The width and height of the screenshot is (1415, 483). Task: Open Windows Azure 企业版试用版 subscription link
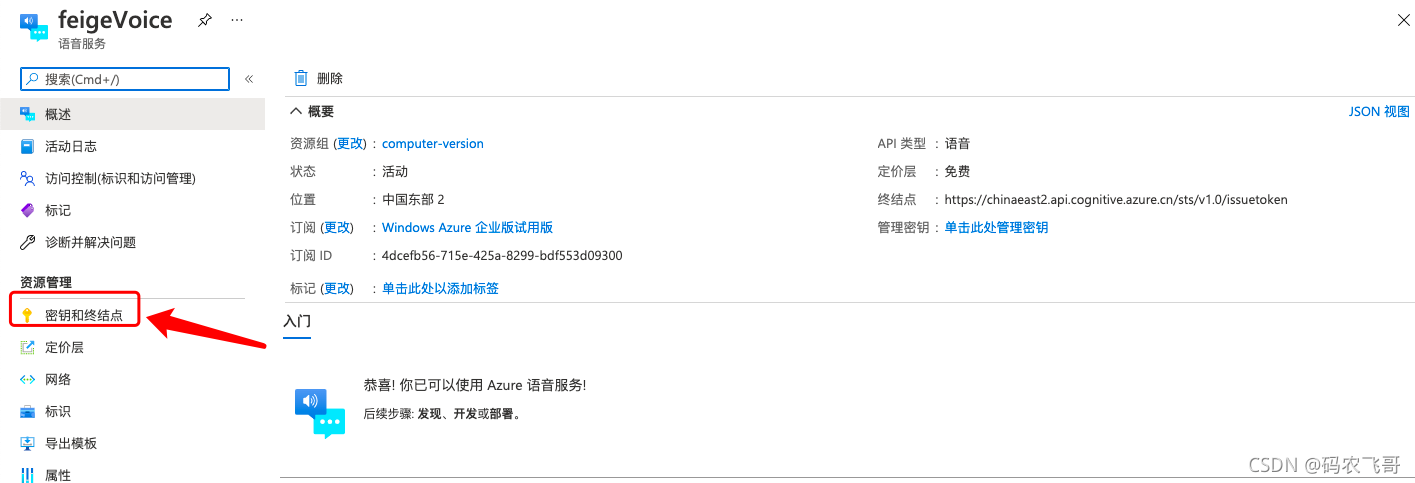pyautogui.click(x=467, y=228)
